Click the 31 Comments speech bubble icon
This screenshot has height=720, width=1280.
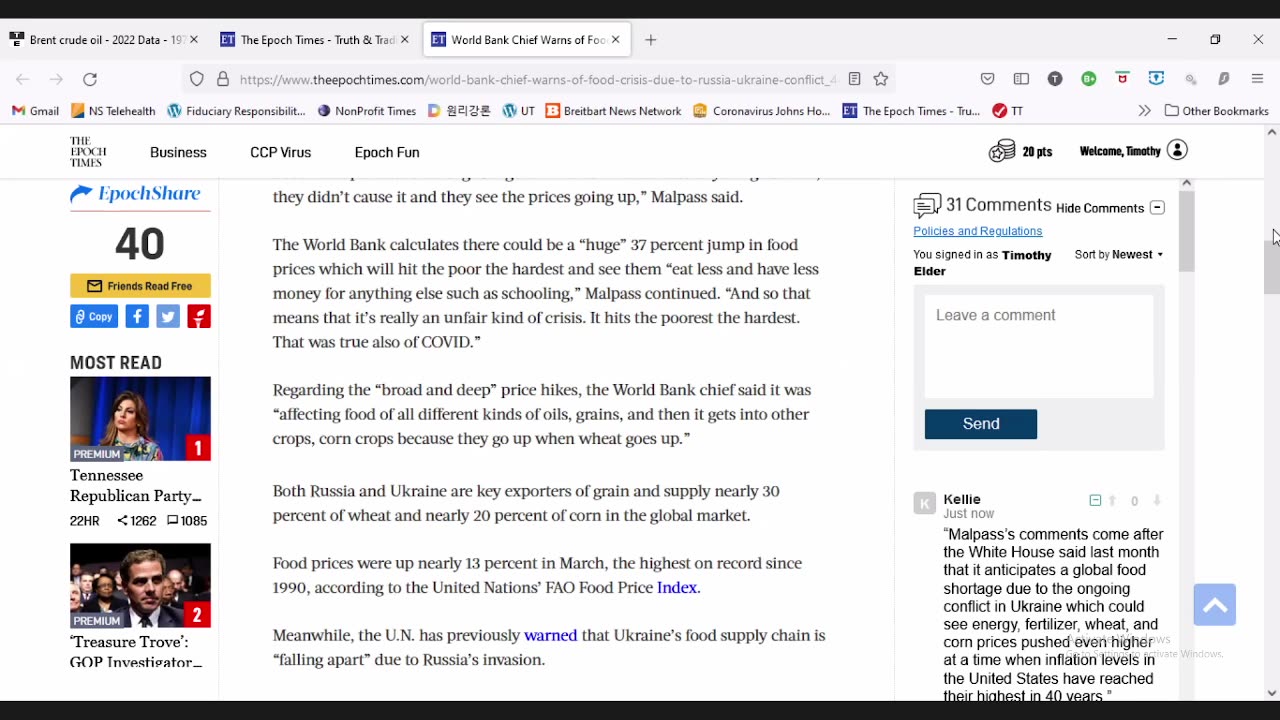click(927, 206)
